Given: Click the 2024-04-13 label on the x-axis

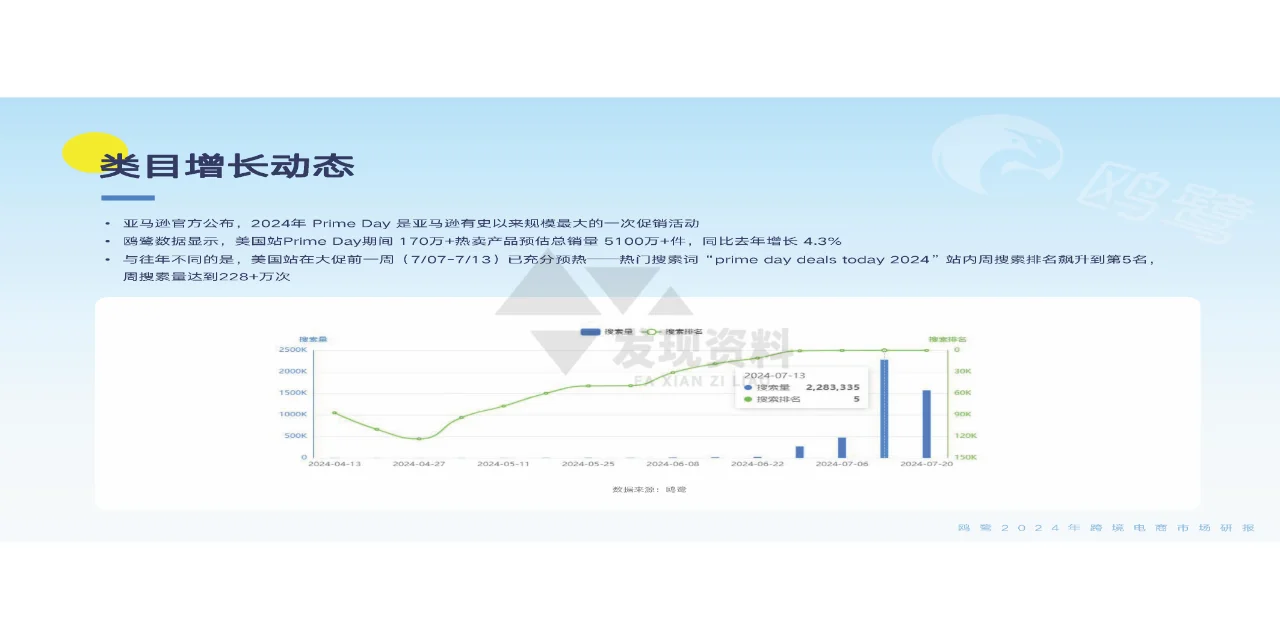Looking at the screenshot, I should coord(336,463).
